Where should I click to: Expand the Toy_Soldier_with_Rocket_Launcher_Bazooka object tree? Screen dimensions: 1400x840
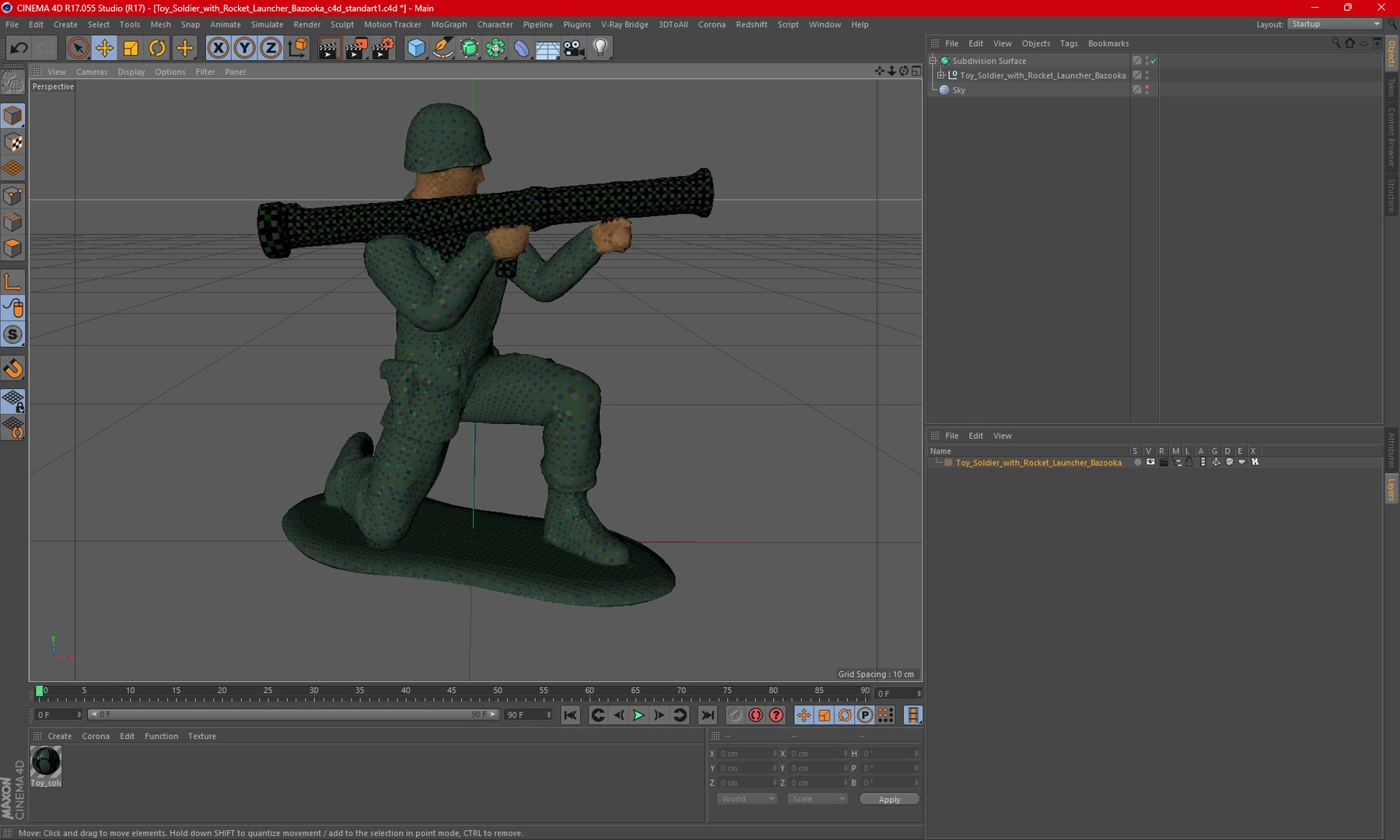pyautogui.click(x=940, y=75)
